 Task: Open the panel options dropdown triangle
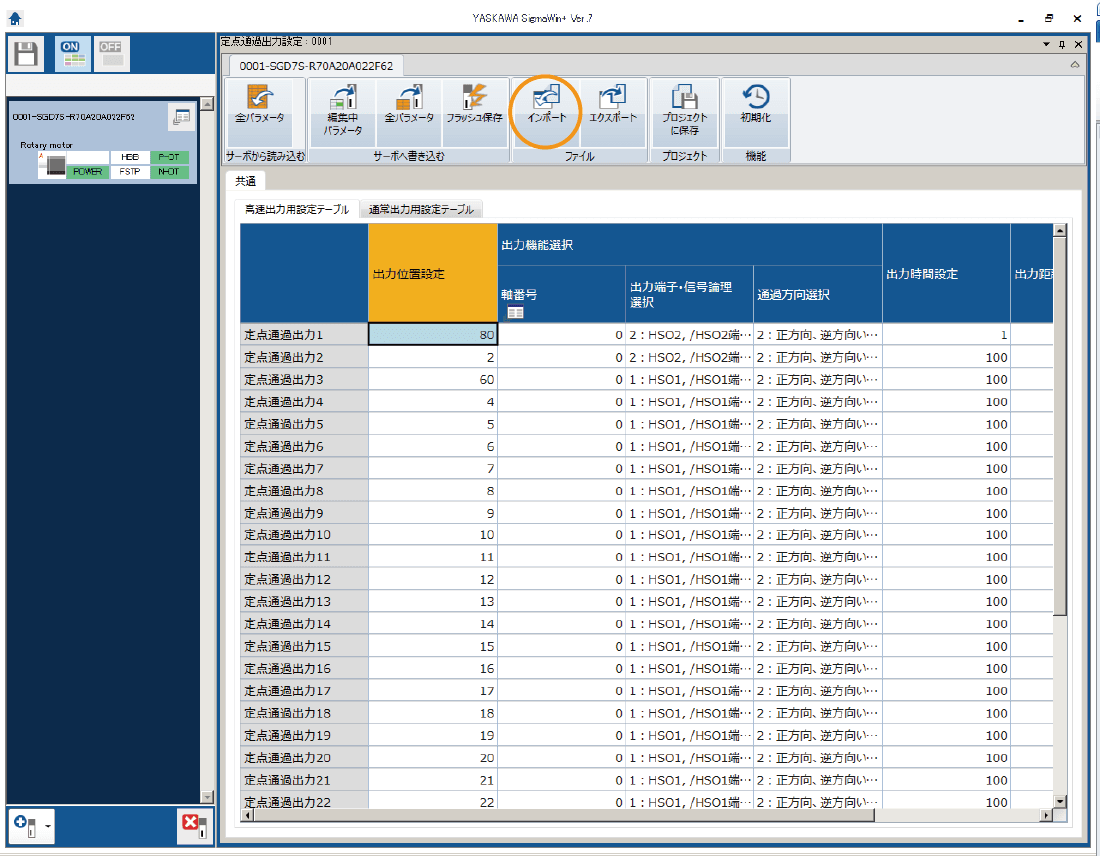coord(1046,44)
